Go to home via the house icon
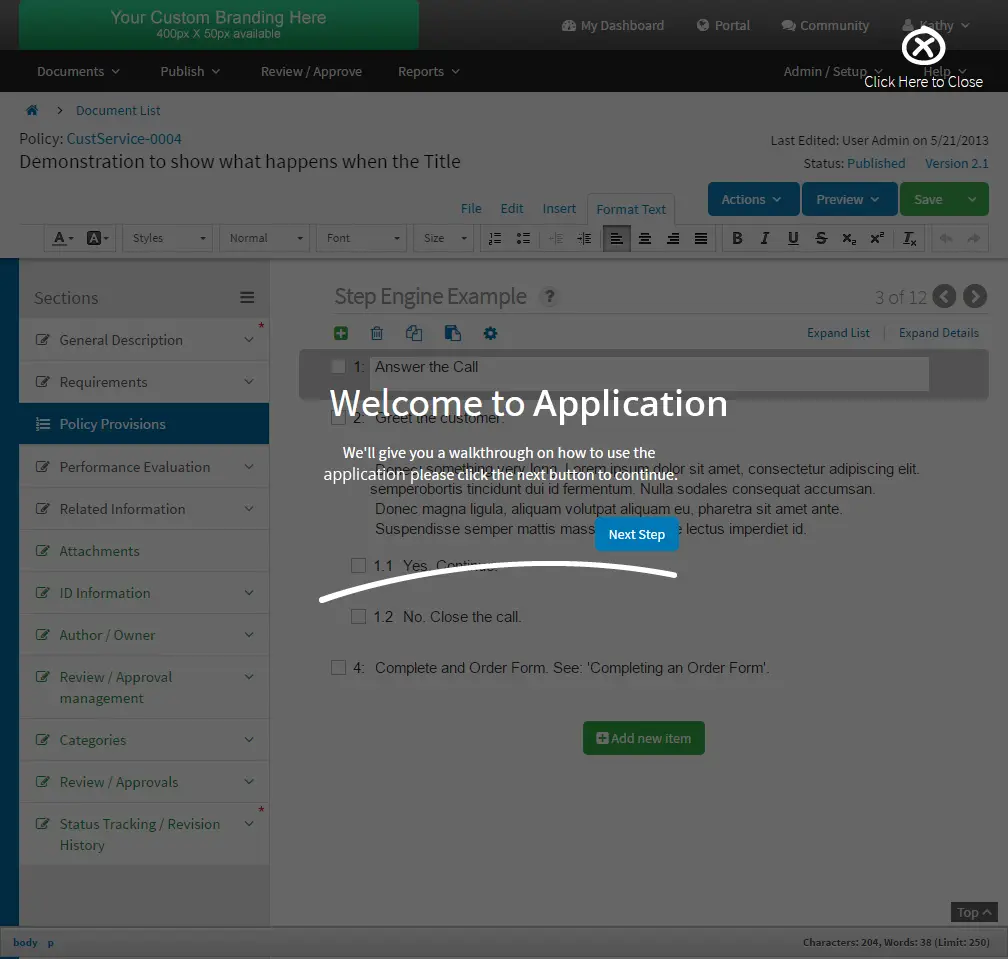Viewport: 1008px width, 959px height. pyautogui.click(x=32, y=110)
